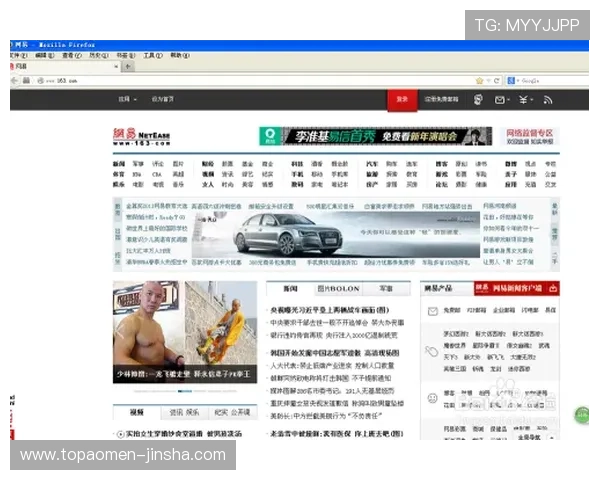Open the 汽车 channel in the nav grid
This screenshot has width=600, height=480.
tap(372, 164)
